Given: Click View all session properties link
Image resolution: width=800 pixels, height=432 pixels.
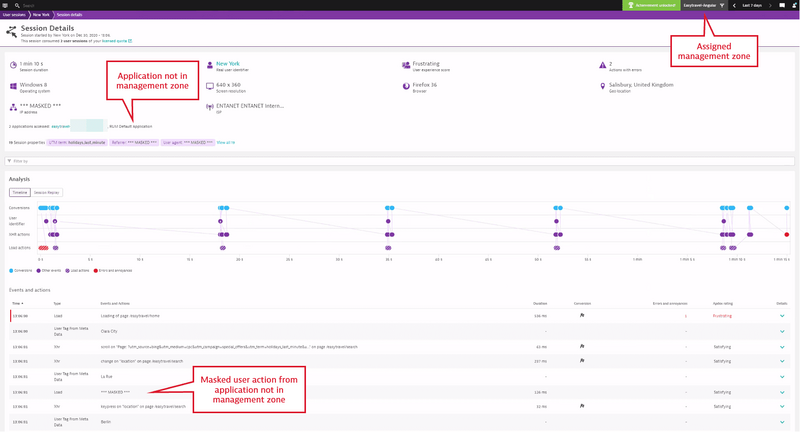Looking at the screenshot, I should (226, 142).
